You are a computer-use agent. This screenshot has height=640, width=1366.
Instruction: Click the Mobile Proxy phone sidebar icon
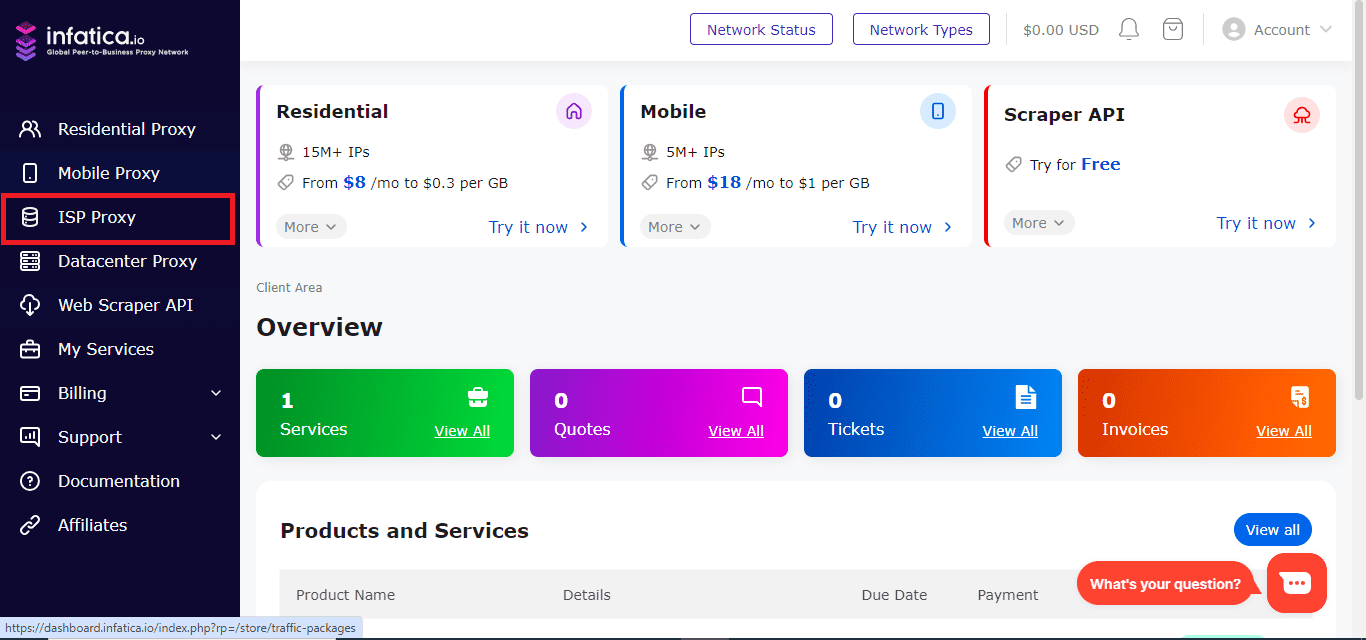point(30,173)
